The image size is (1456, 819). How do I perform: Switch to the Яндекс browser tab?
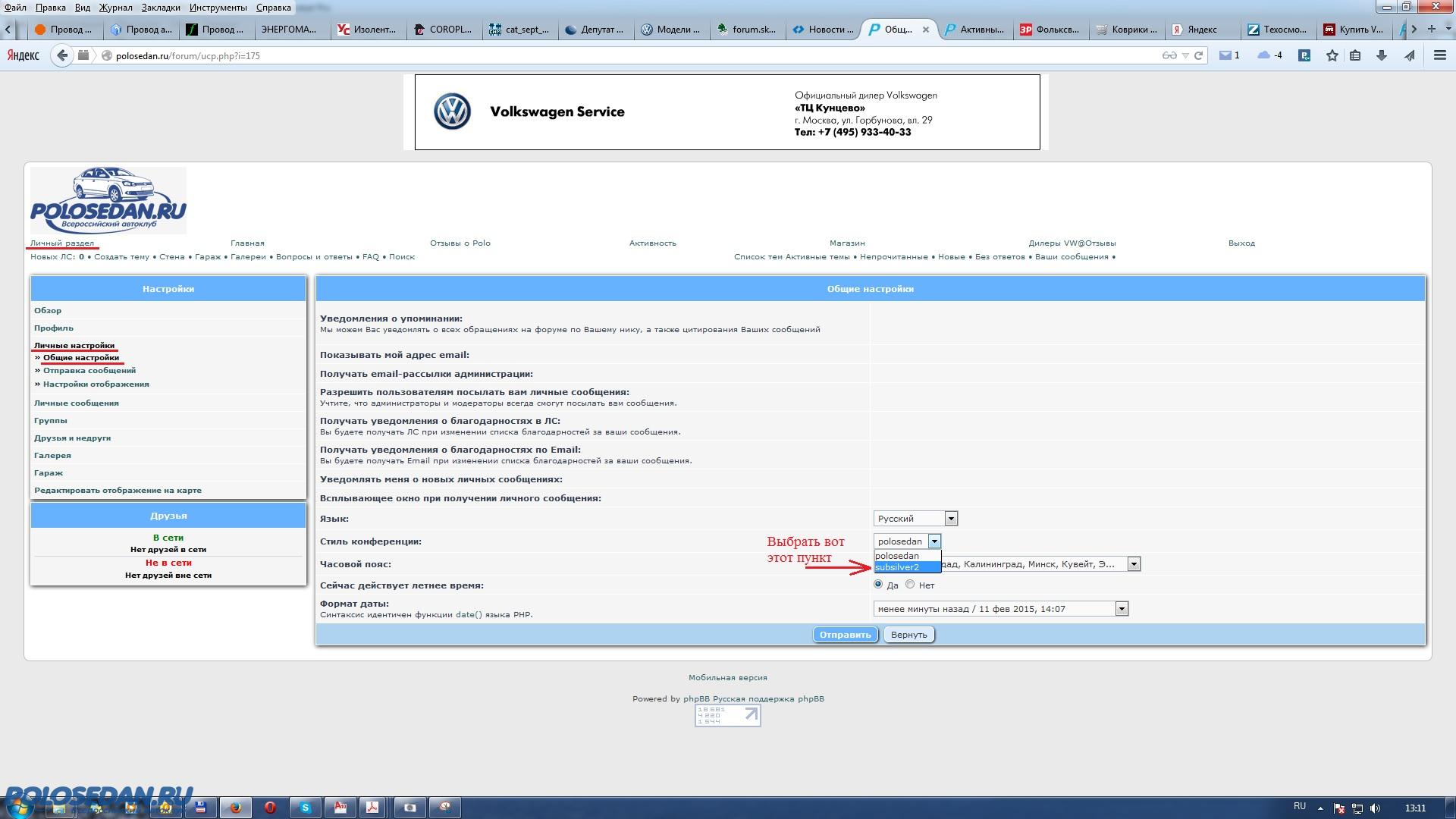coord(1202,30)
